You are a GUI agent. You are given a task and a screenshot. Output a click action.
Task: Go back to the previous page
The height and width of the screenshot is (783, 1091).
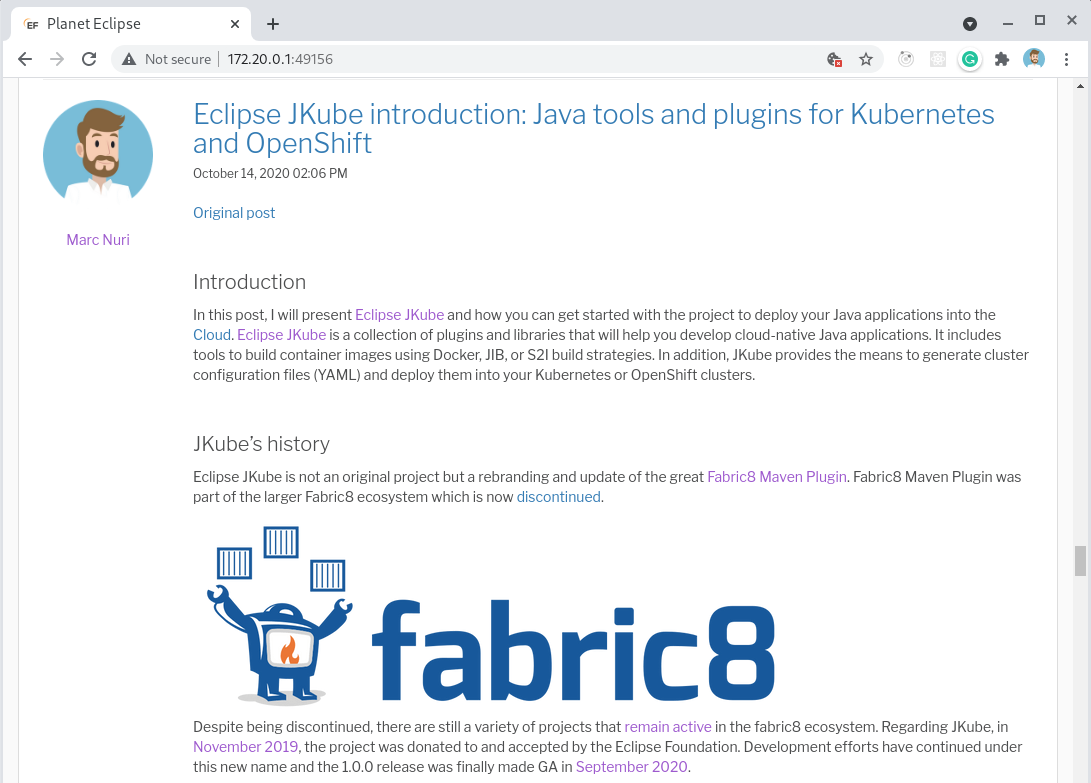click(x=25, y=59)
